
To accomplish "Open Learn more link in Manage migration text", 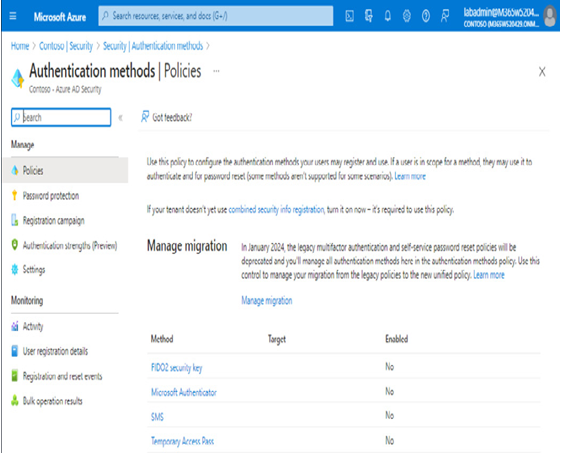I will [489, 275].
